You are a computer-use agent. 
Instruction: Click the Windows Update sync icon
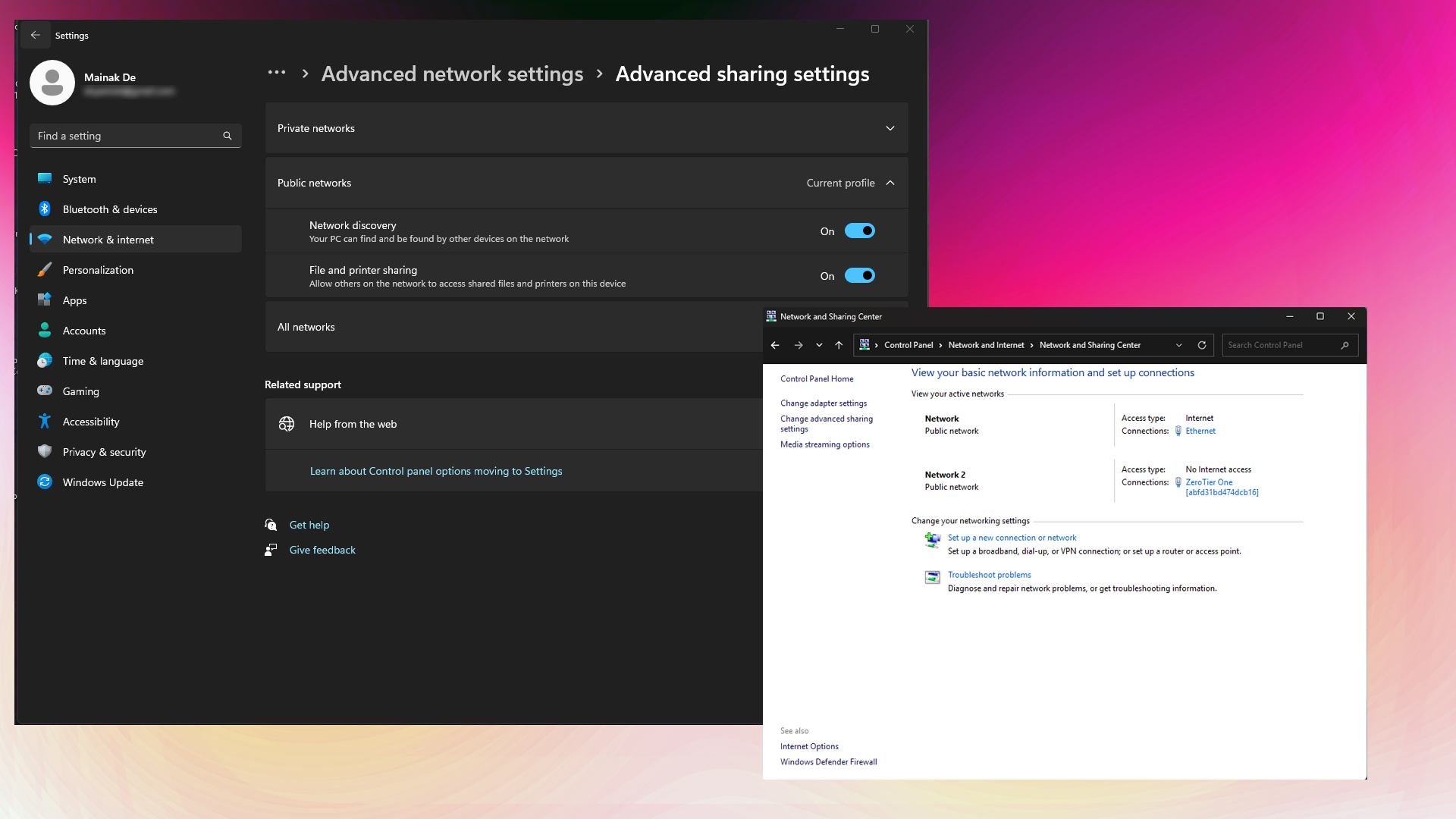(45, 482)
